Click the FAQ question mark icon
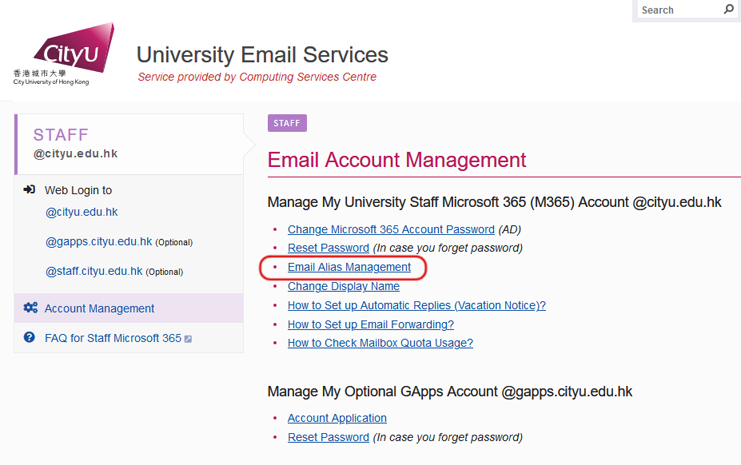 pyautogui.click(x=29, y=338)
